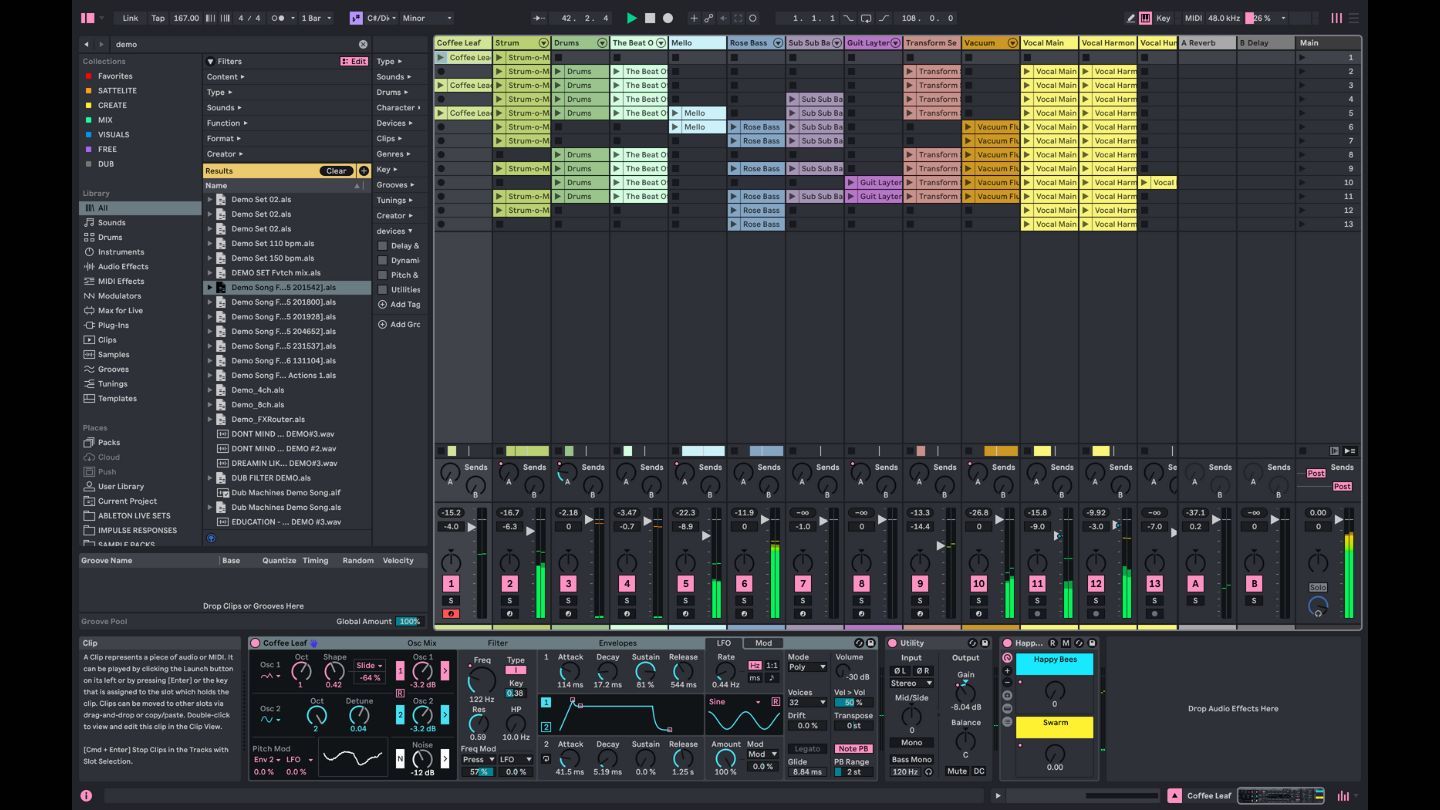Solo track 6 Rose Bass
Viewport: 1440px width, 810px height.
coord(743,601)
